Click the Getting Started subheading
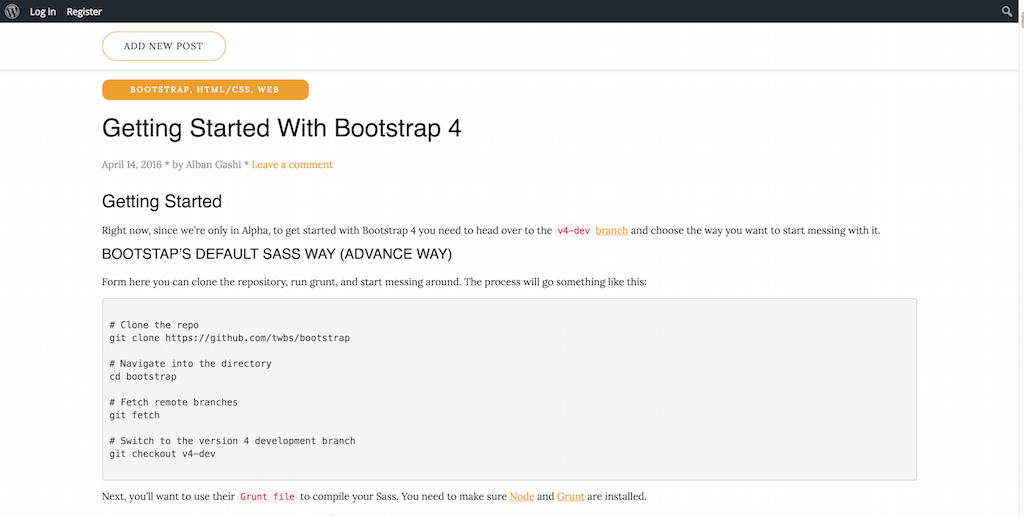The image size is (1024, 516). [x=162, y=201]
